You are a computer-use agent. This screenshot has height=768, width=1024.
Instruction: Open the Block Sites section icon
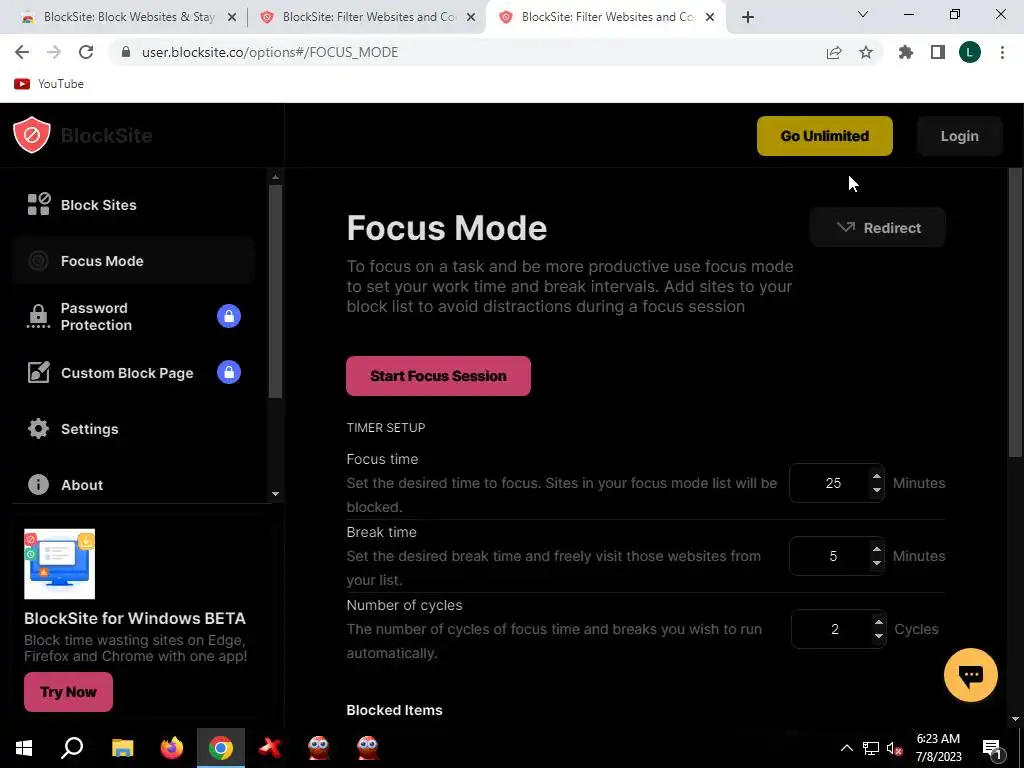[x=39, y=204]
